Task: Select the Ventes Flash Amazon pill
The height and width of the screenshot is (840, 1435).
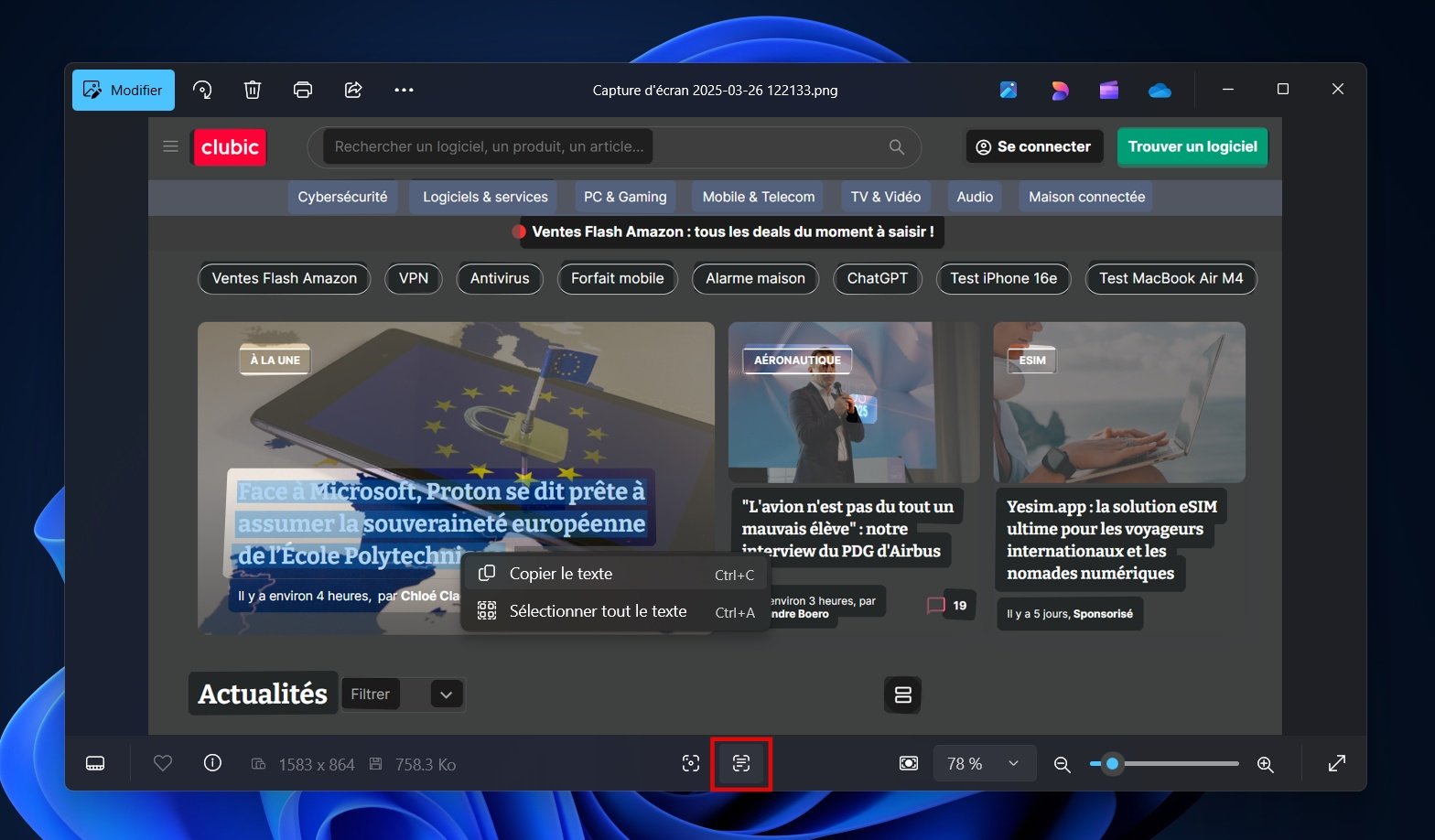Action: [285, 278]
